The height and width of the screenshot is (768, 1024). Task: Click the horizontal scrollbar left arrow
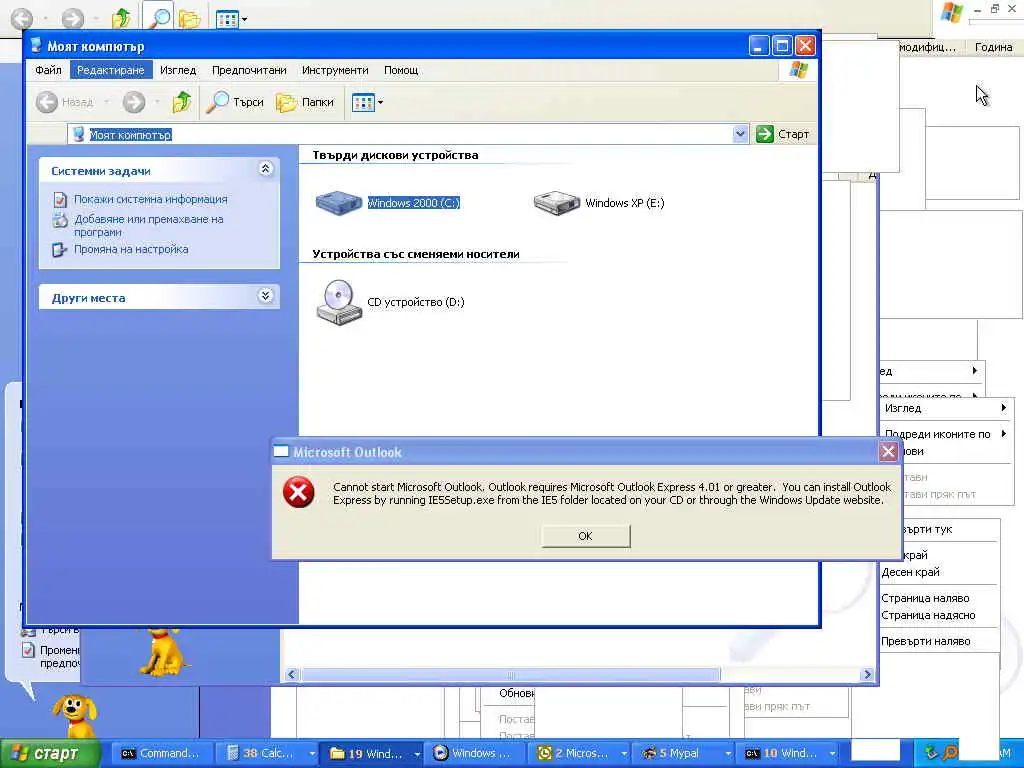291,674
